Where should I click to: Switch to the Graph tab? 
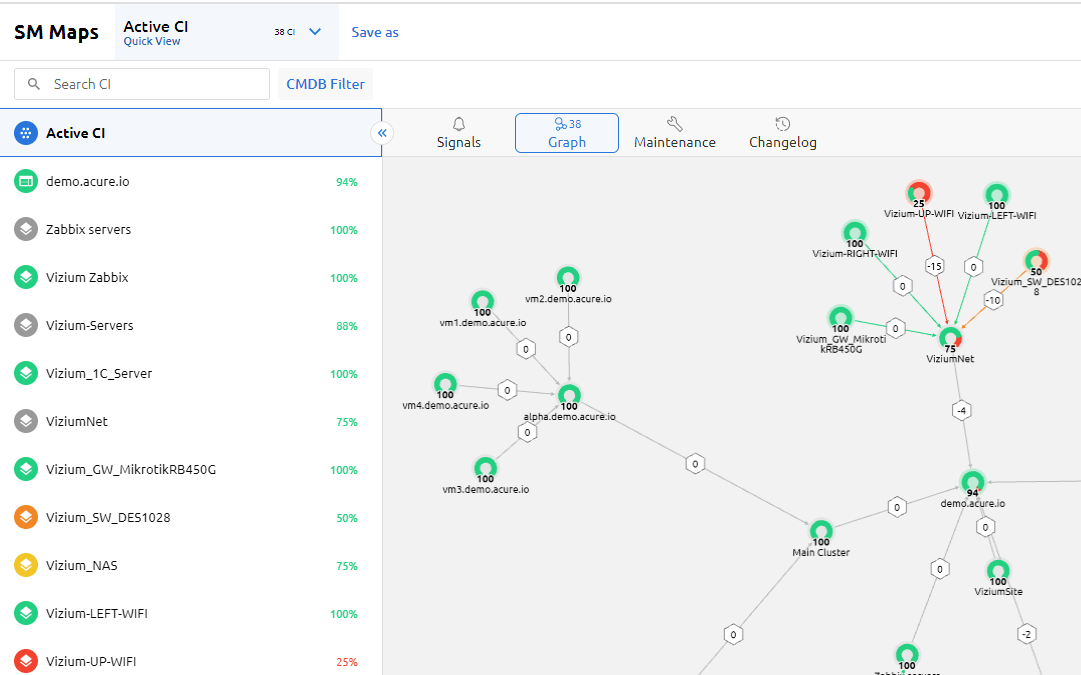point(567,133)
